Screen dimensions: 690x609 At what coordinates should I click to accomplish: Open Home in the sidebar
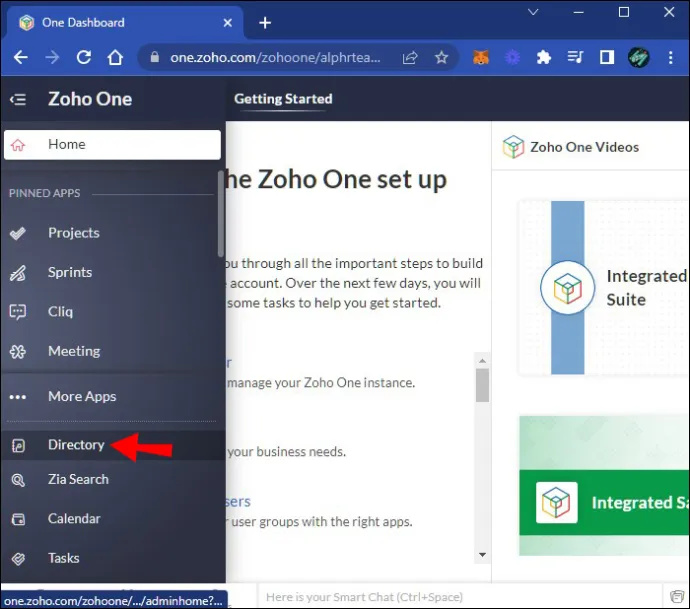(112, 144)
